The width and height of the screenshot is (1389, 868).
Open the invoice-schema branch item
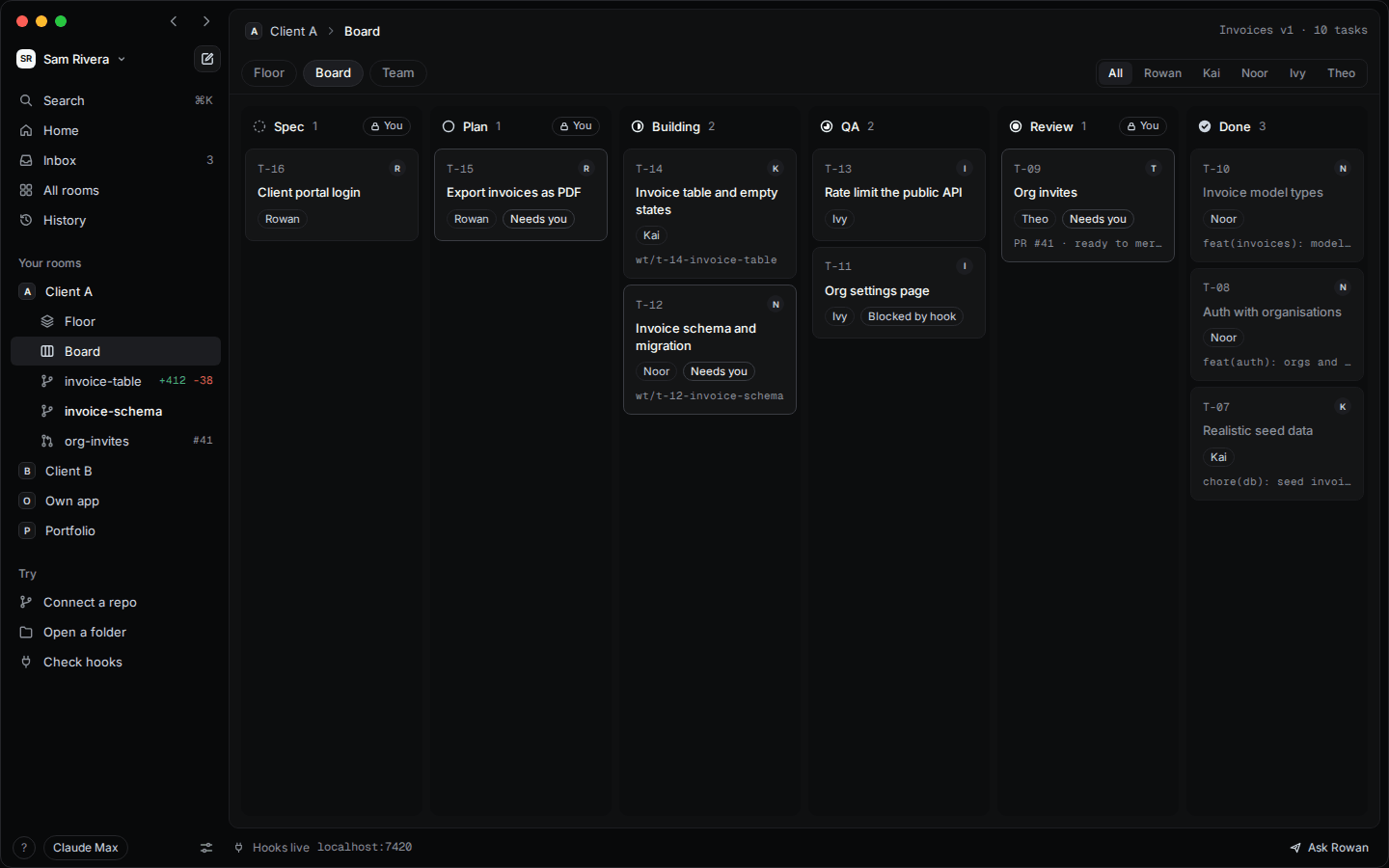[116, 411]
